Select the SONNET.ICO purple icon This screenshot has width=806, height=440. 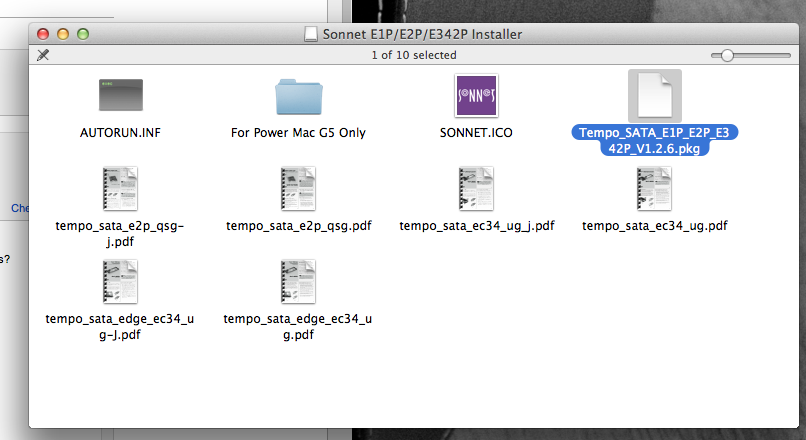(477, 96)
